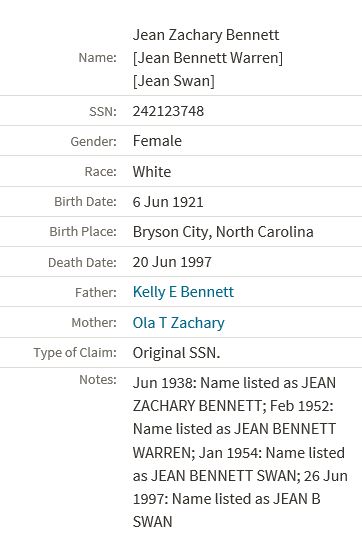Click the SSN field label
Screen dimensions: 362x539
(x=103, y=111)
